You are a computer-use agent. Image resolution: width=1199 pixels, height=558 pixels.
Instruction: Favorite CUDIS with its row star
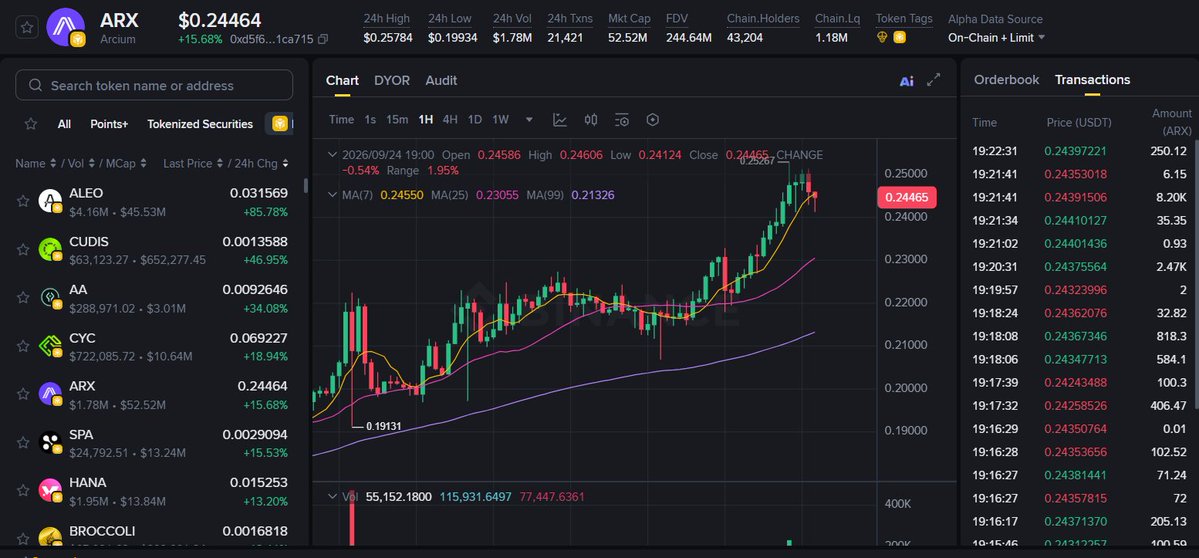(x=23, y=249)
